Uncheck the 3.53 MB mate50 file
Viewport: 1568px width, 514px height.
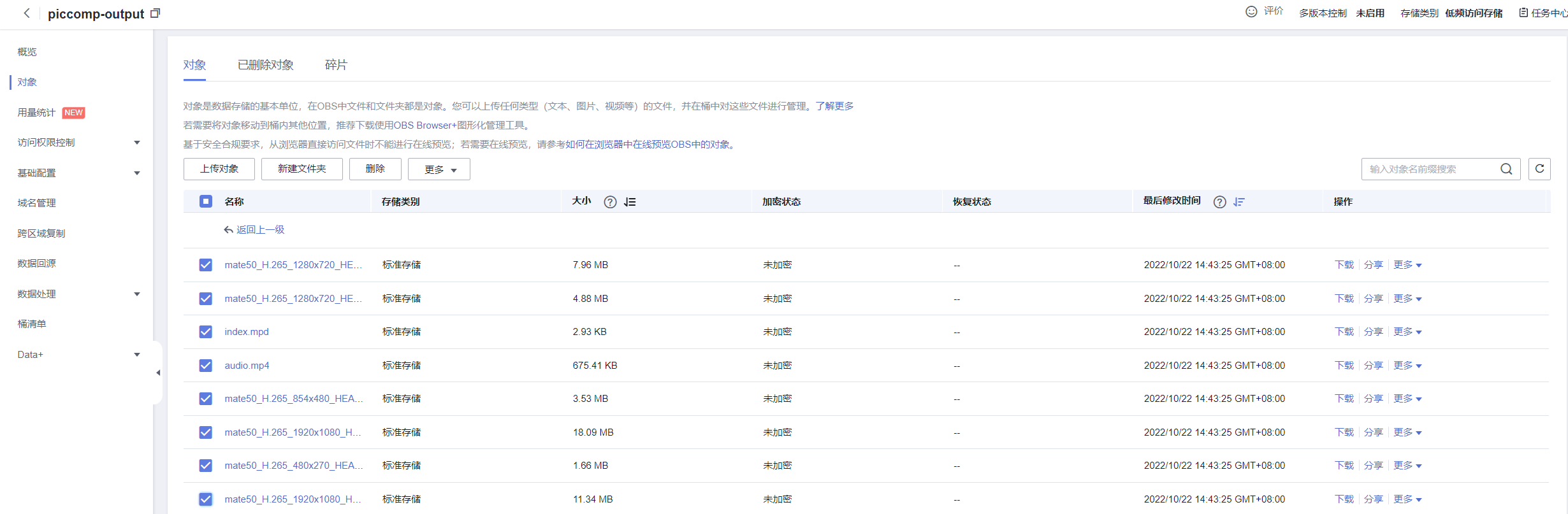point(205,399)
